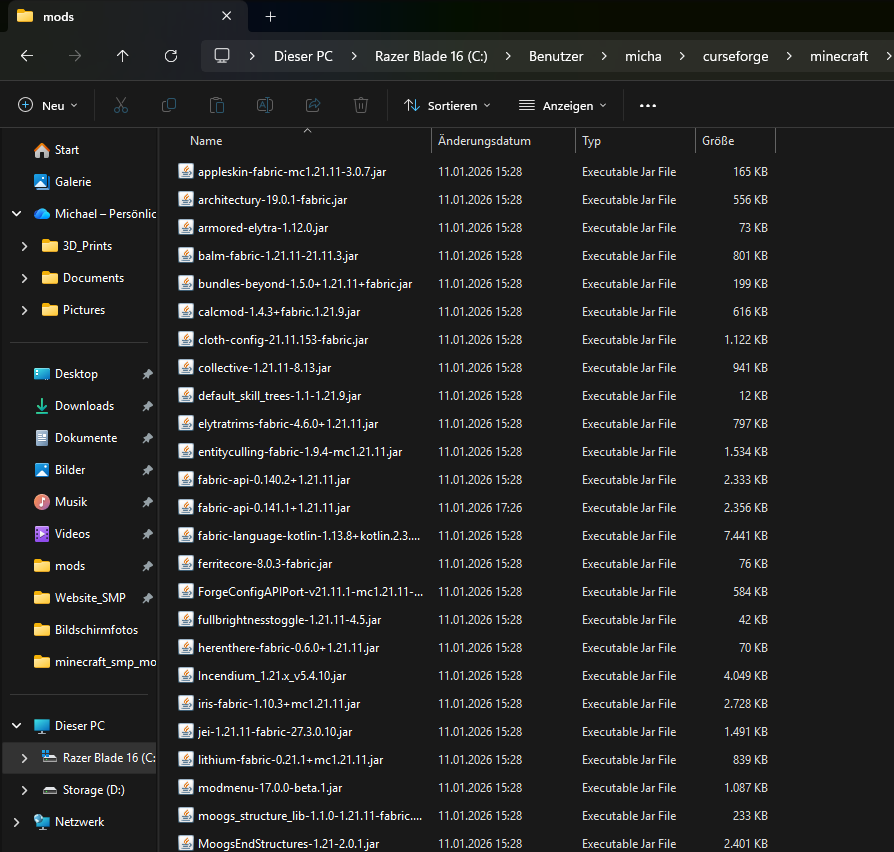Open the more options ellipsis menu
This screenshot has width=894, height=852.
[x=648, y=105]
